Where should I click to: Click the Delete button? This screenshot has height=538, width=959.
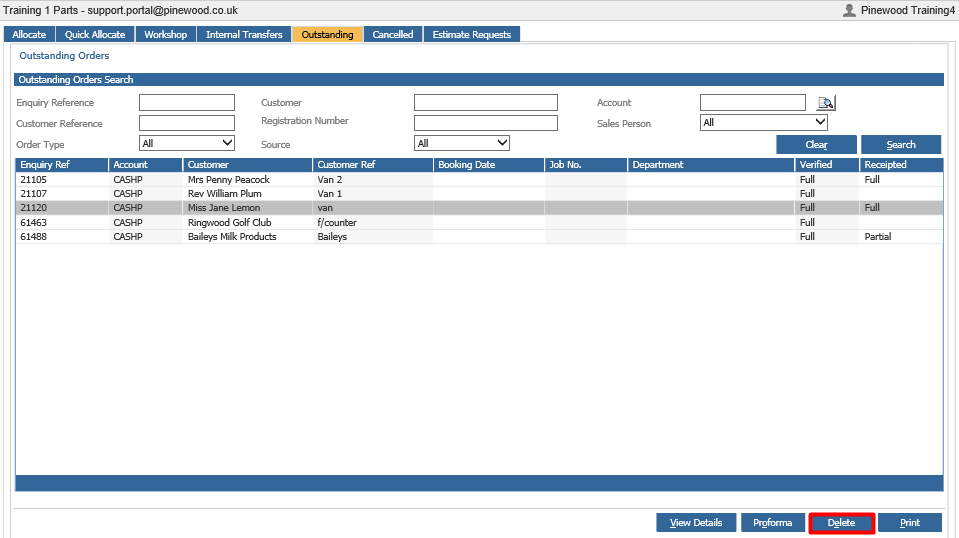coord(842,523)
